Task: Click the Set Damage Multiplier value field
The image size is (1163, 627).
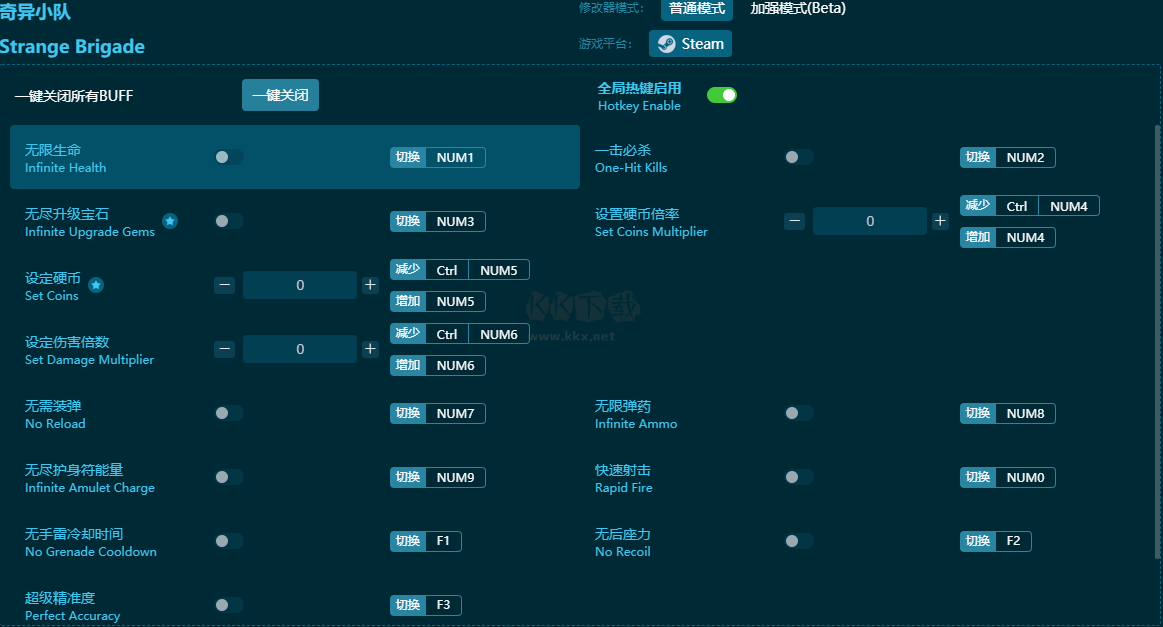Action: pos(300,349)
